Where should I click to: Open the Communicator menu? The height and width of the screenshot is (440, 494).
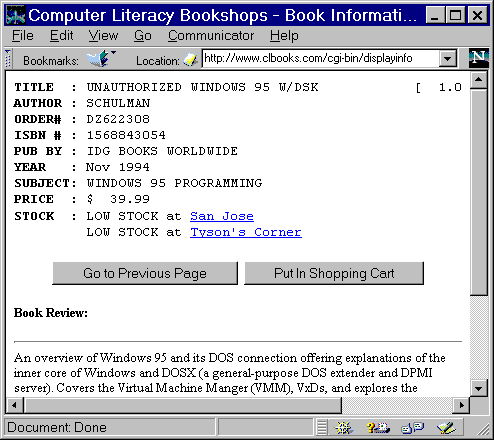coord(211,36)
